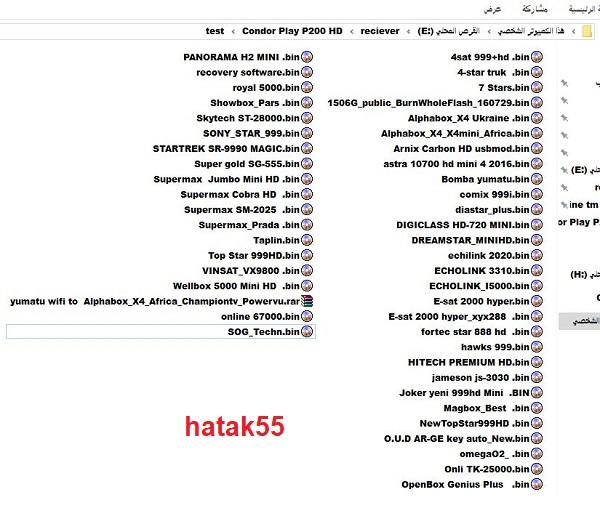This screenshot has width=600, height=508.
Task: Navigate to the (E:) drive in breadcrumb
Action: (448, 31)
